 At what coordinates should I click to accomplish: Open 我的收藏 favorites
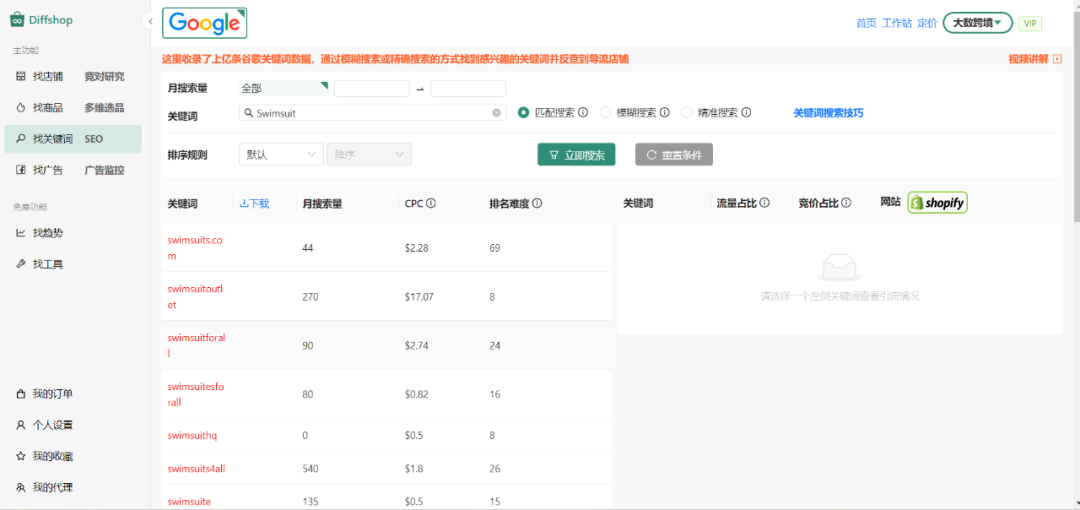pyautogui.click(x=53, y=456)
